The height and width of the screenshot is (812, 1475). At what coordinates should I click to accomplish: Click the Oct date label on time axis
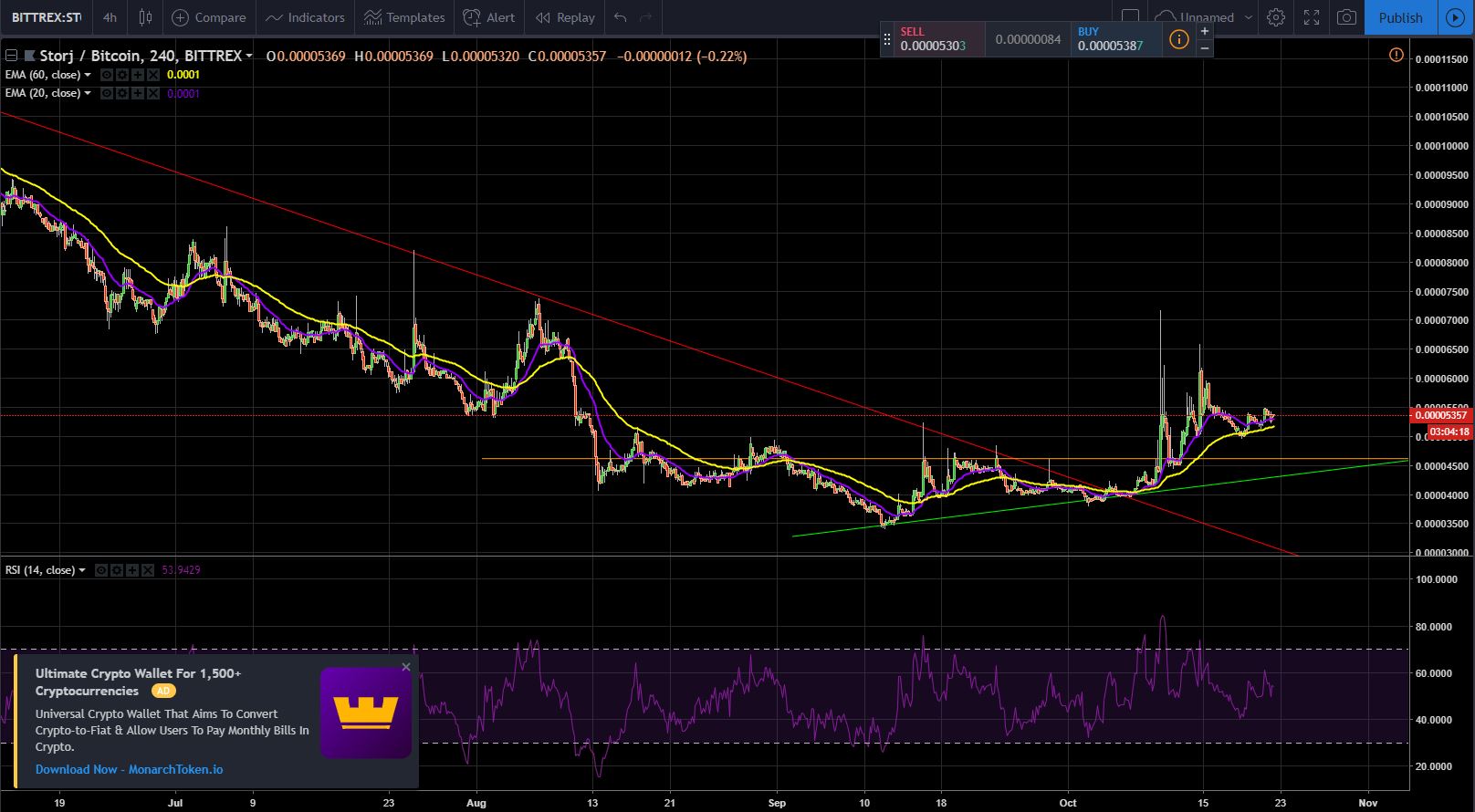(1068, 803)
